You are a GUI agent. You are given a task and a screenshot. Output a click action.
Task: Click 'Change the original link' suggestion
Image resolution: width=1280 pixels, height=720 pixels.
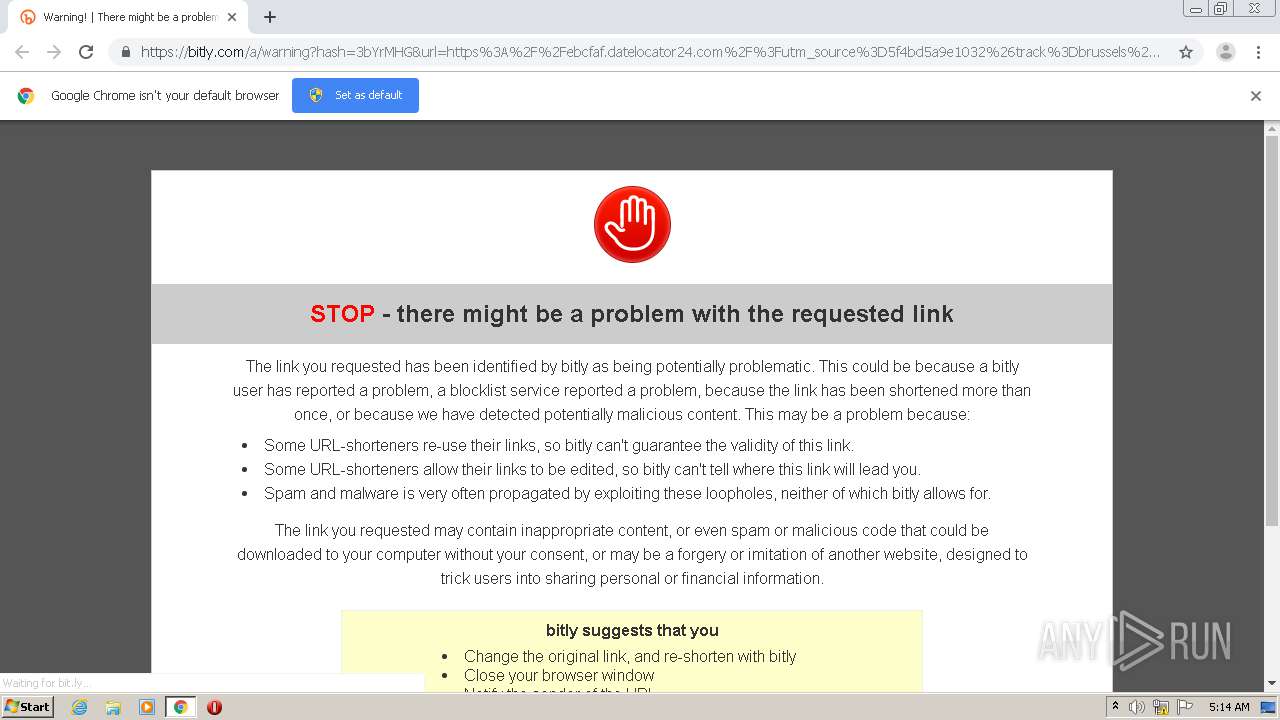(x=630, y=656)
